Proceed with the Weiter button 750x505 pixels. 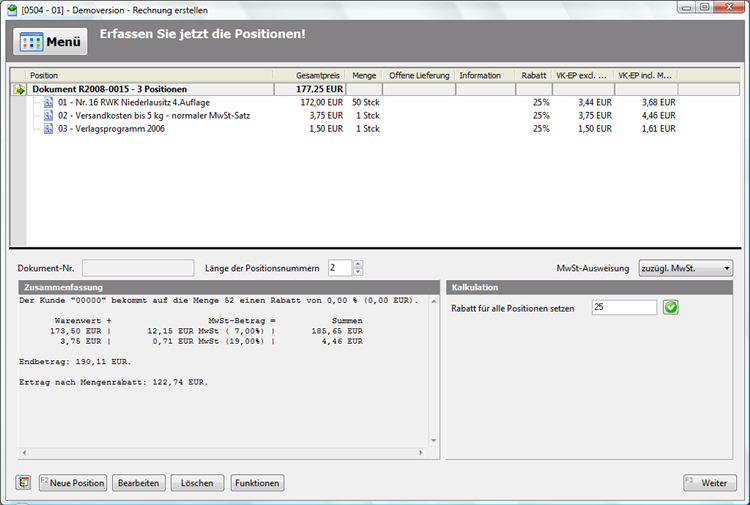pos(709,483)
